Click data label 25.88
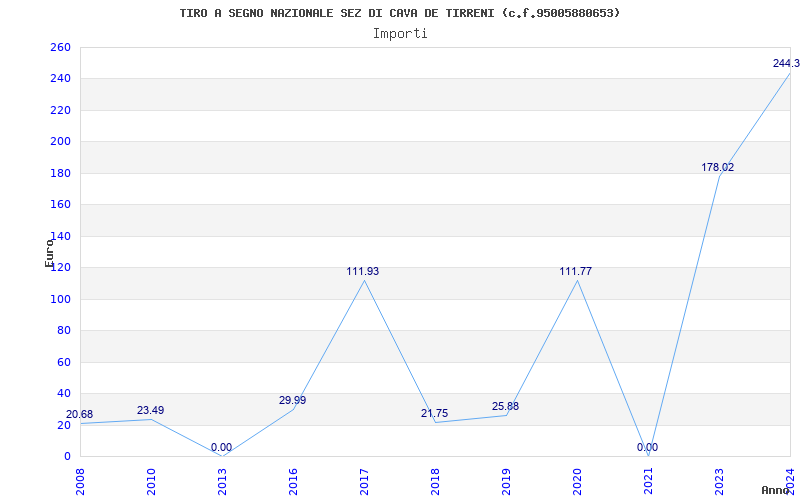The height and width of the screenshot is (500, 800). click(x=505, y=407)
